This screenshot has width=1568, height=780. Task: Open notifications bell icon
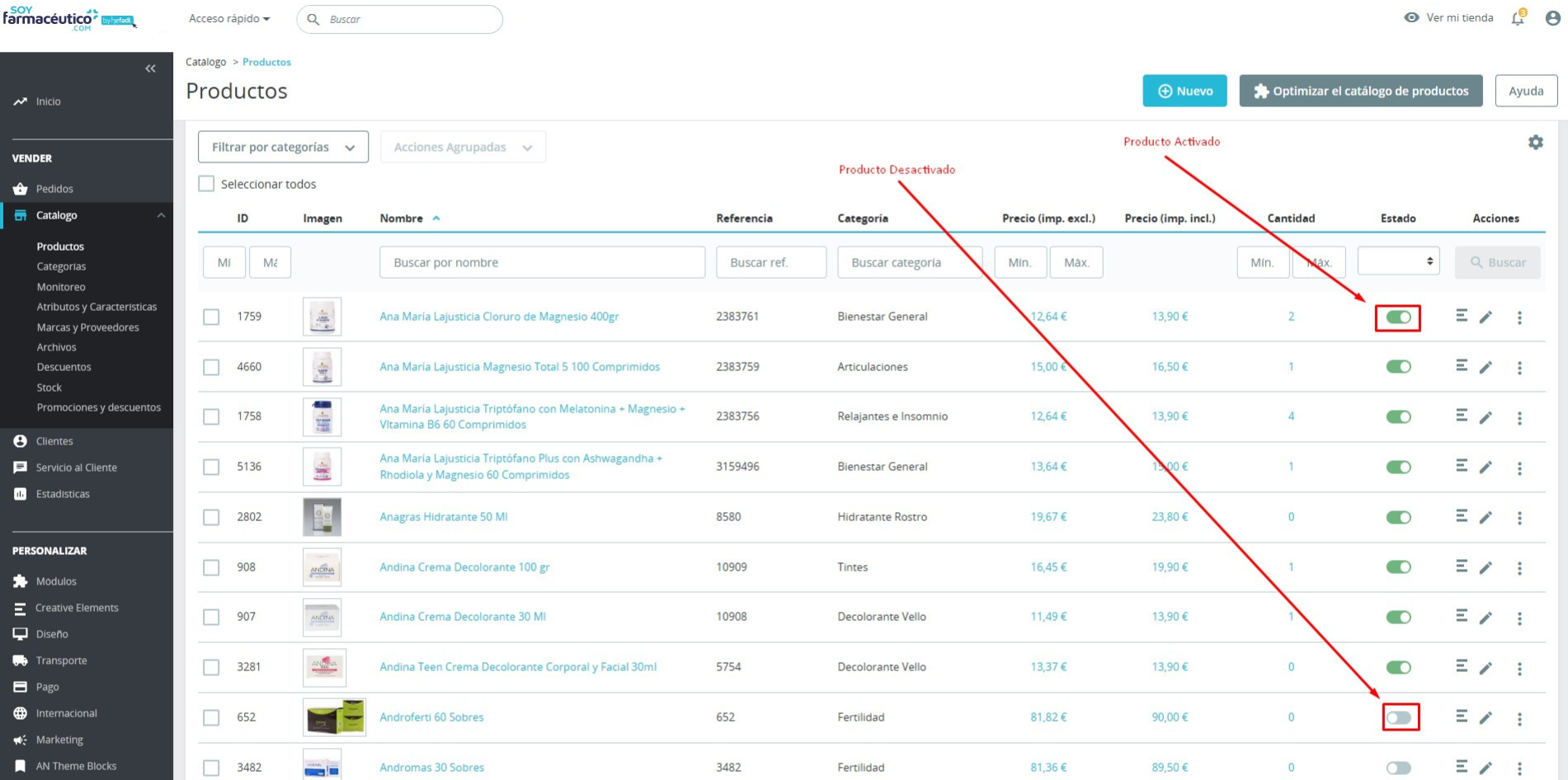pyautogui.click(x=1518, y=18)
